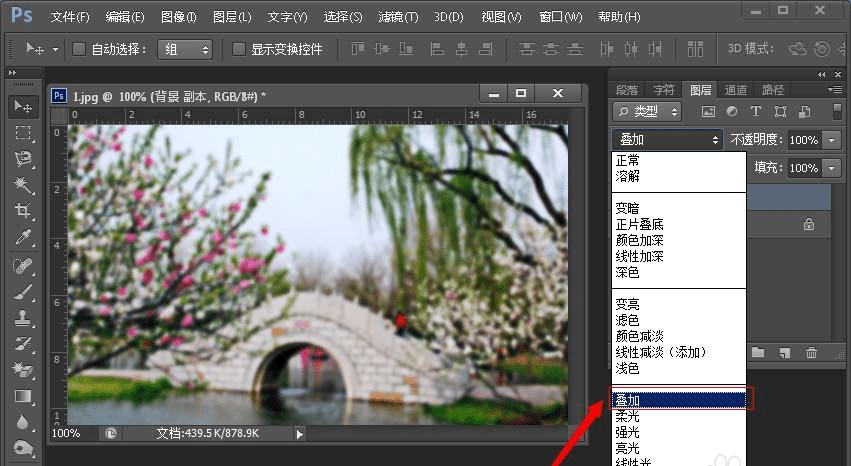Create a new group folder icon
Image resolution: width=851 pixels, height=466 pixels.
pos(758,353)
